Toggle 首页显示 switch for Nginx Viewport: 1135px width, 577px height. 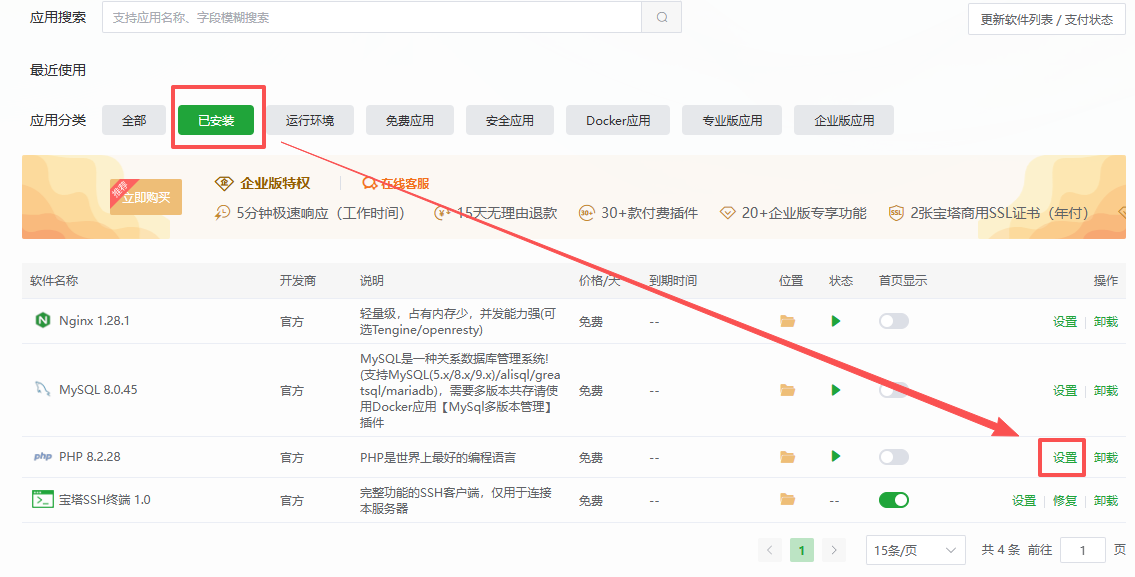click(x=894, y=320)
